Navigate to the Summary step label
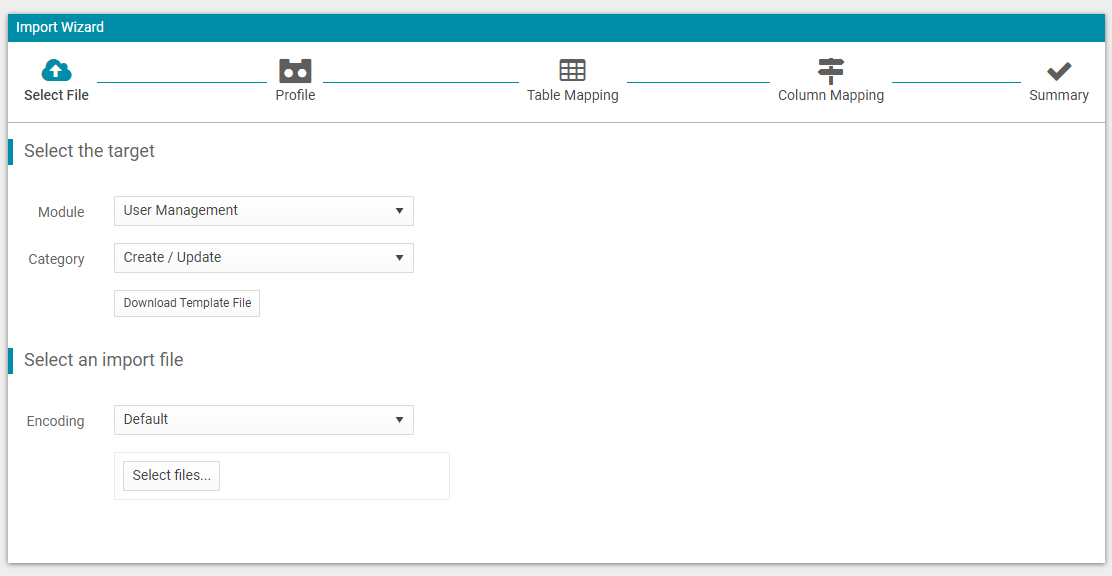This screenshot has height=576, width=1112. coord(1059,95)
